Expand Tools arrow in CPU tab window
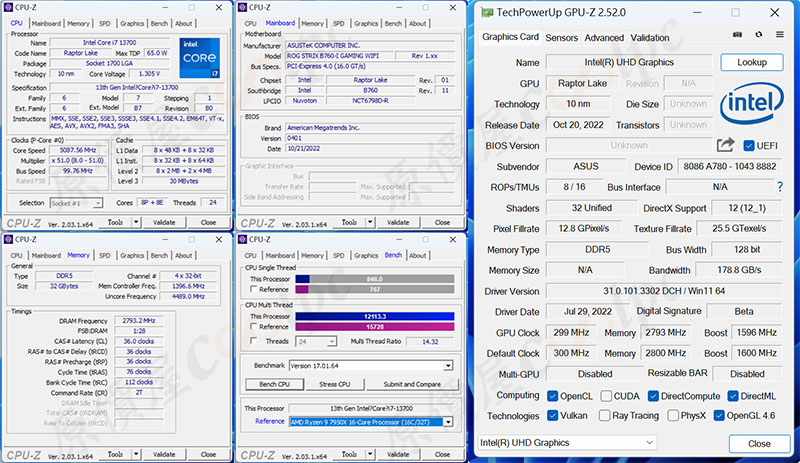Screen dimensions: 800x463 point(136,222)
